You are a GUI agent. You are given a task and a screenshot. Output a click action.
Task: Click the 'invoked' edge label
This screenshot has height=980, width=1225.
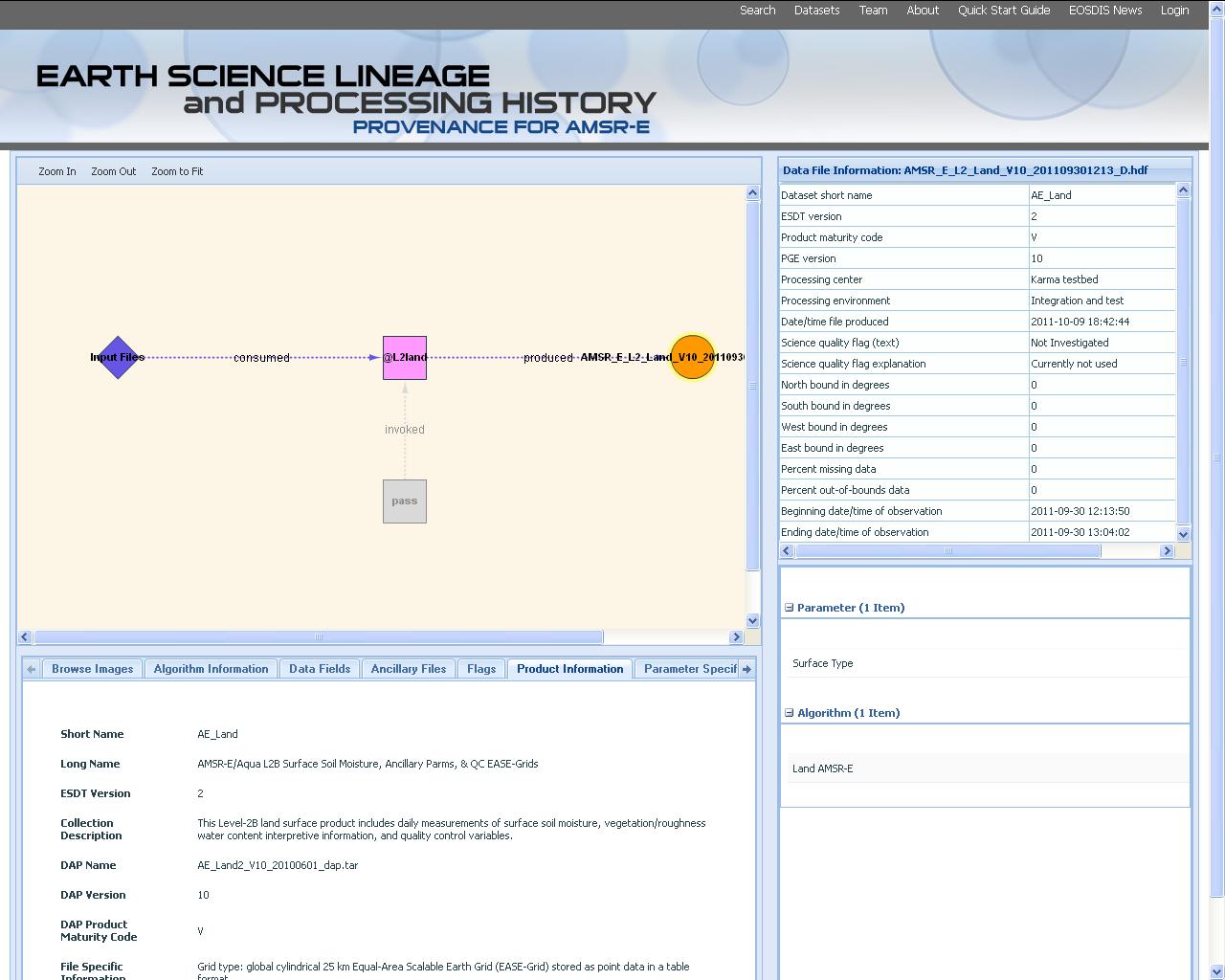[x=405, y=430]
